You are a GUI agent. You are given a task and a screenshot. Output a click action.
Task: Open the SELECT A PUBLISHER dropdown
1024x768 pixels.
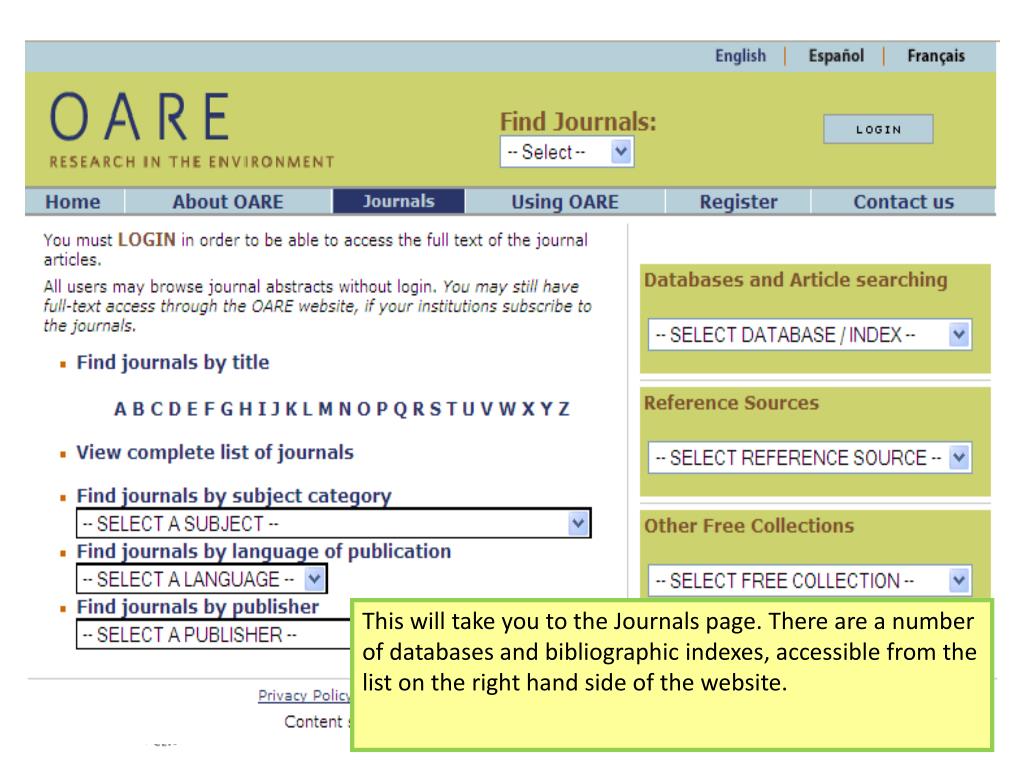(214, 635)
